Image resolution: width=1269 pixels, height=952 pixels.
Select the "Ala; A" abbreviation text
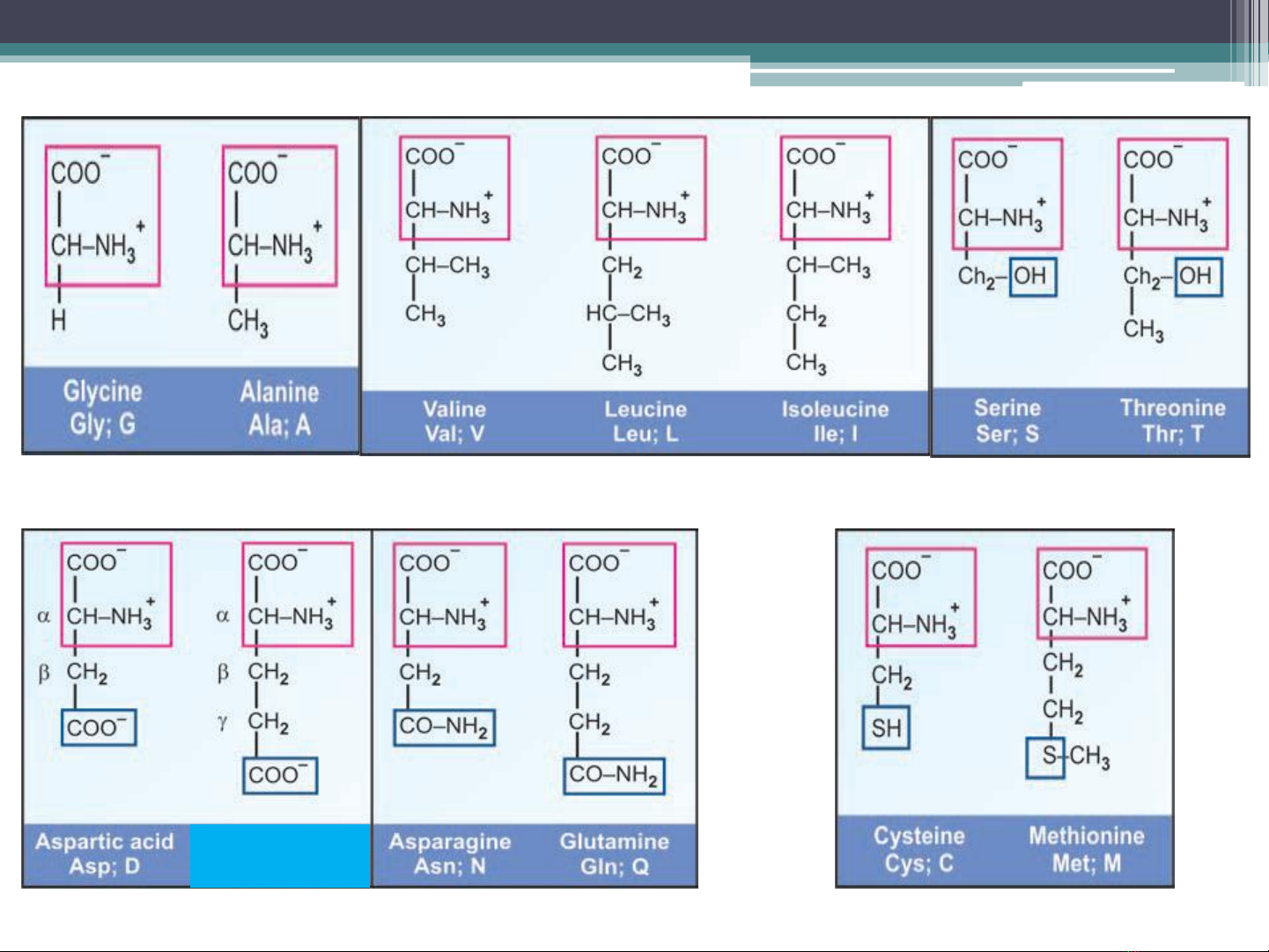[x=279, y=425]
